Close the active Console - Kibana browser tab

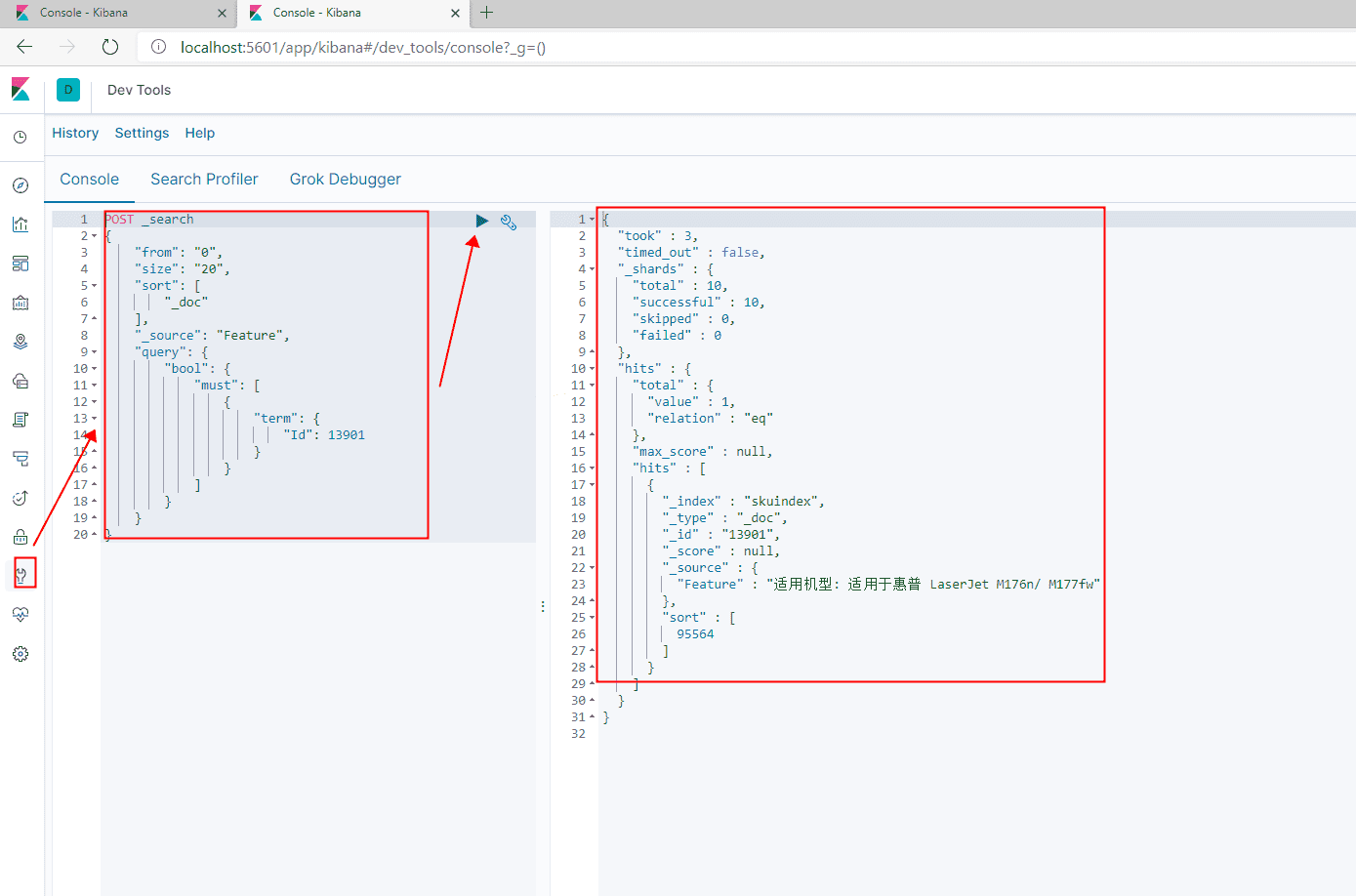(x=455, y=14)
